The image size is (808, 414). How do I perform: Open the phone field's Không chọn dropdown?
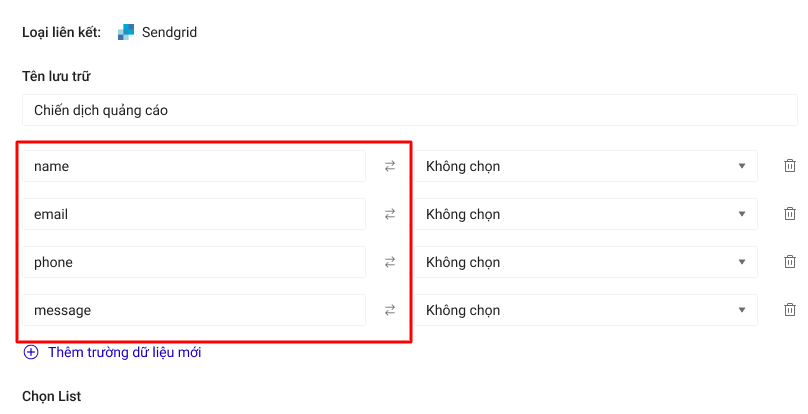point(586,262)
